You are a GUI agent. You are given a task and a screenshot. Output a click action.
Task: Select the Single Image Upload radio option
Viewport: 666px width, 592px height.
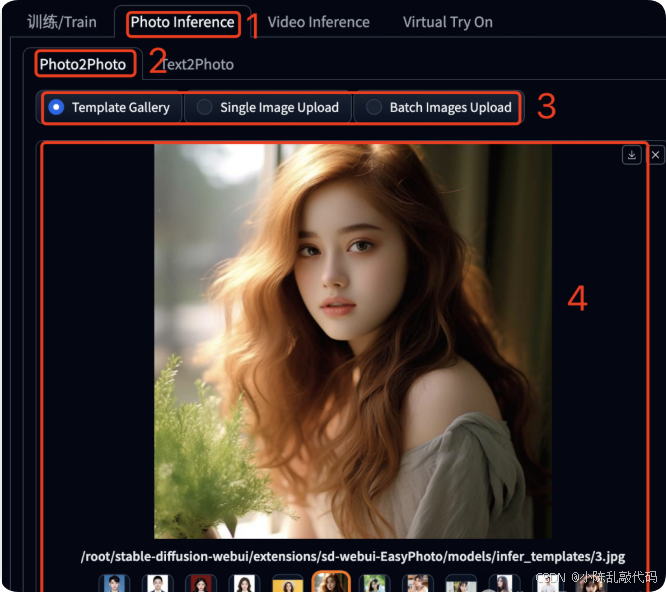pos(268,107)
